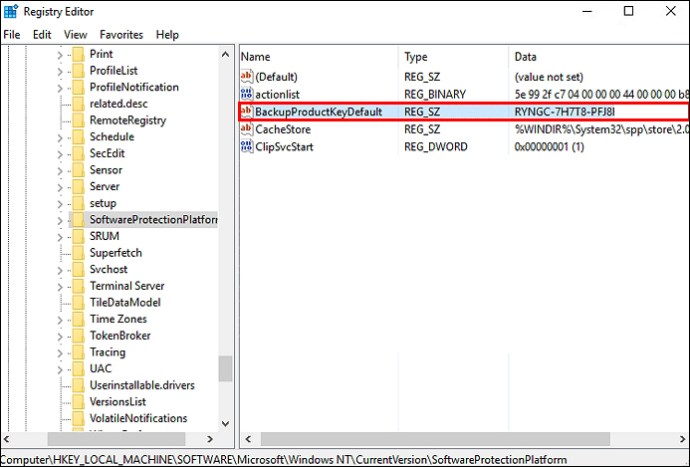The height and width of the screenshot is (467, 690).
Task: Click the ProfileNotification folder icon
Action: [x=78, y=87]
